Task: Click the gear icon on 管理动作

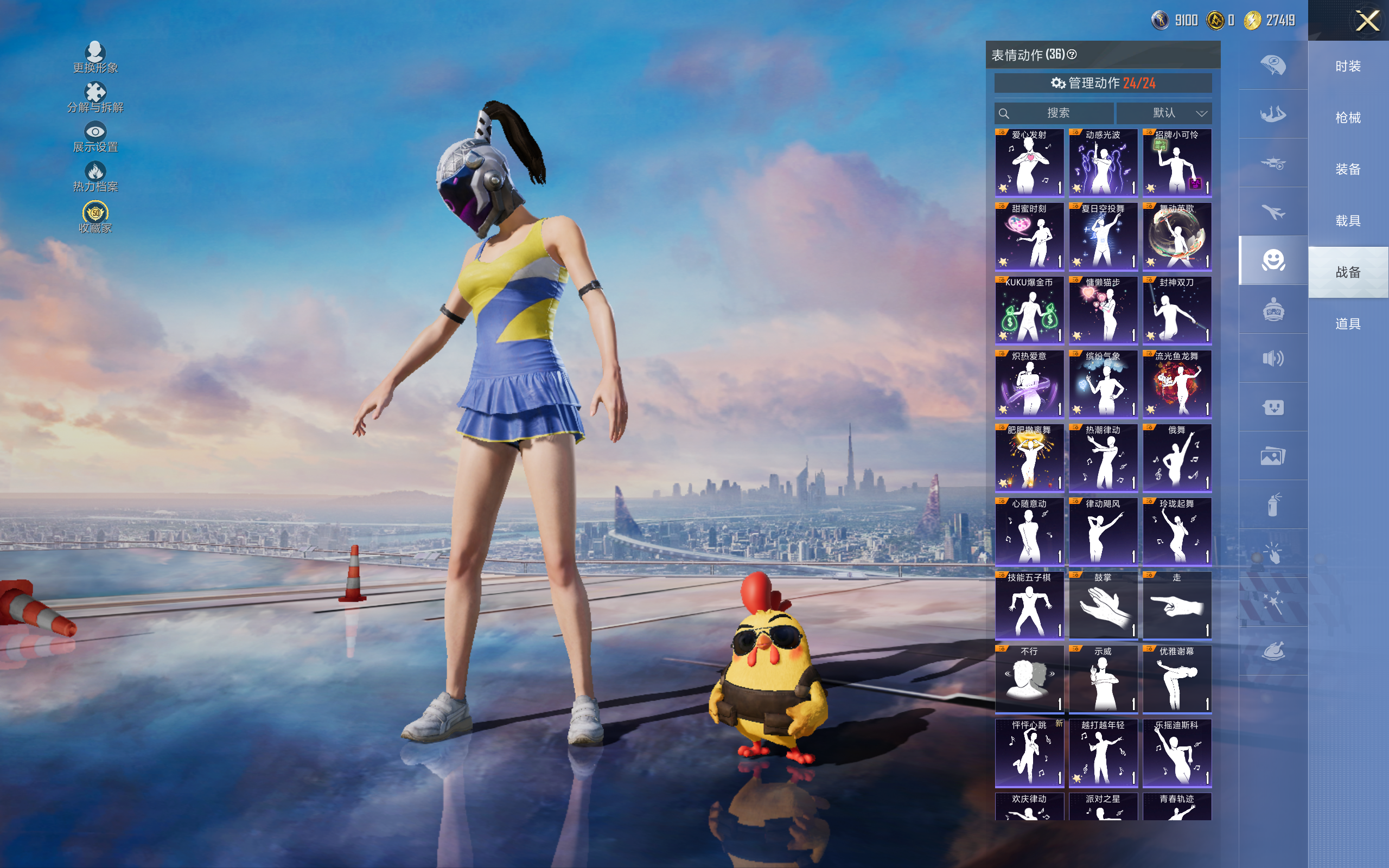Action: coord(1058,83)
